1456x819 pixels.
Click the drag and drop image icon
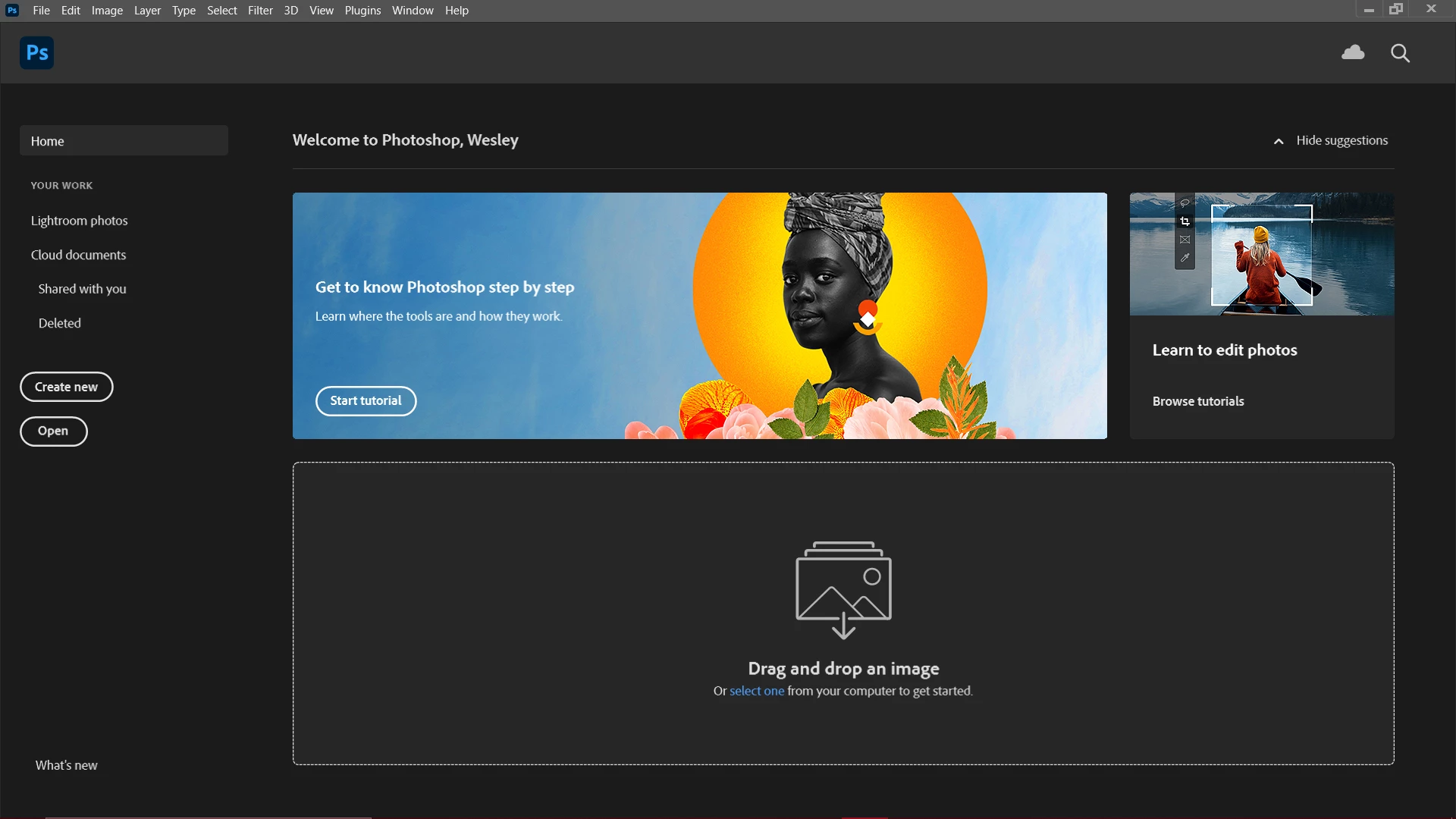(x=843, y=589)
